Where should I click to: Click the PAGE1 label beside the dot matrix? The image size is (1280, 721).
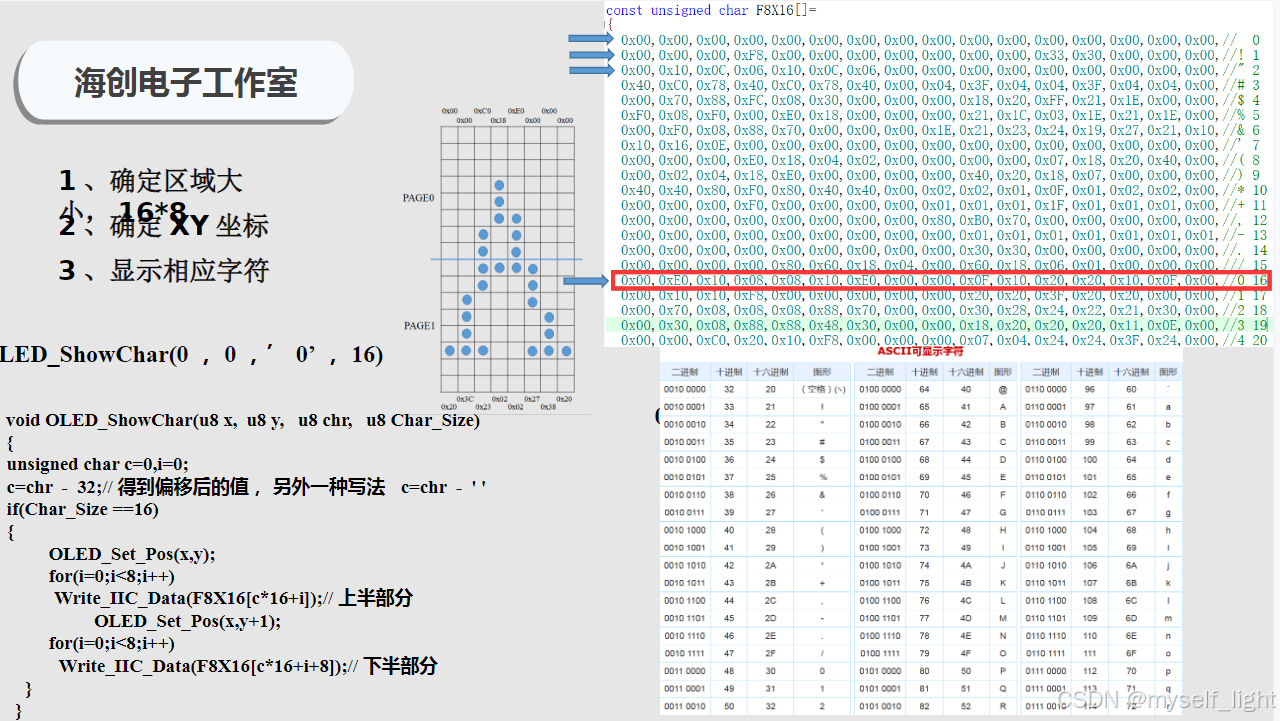tap(418, 326)
